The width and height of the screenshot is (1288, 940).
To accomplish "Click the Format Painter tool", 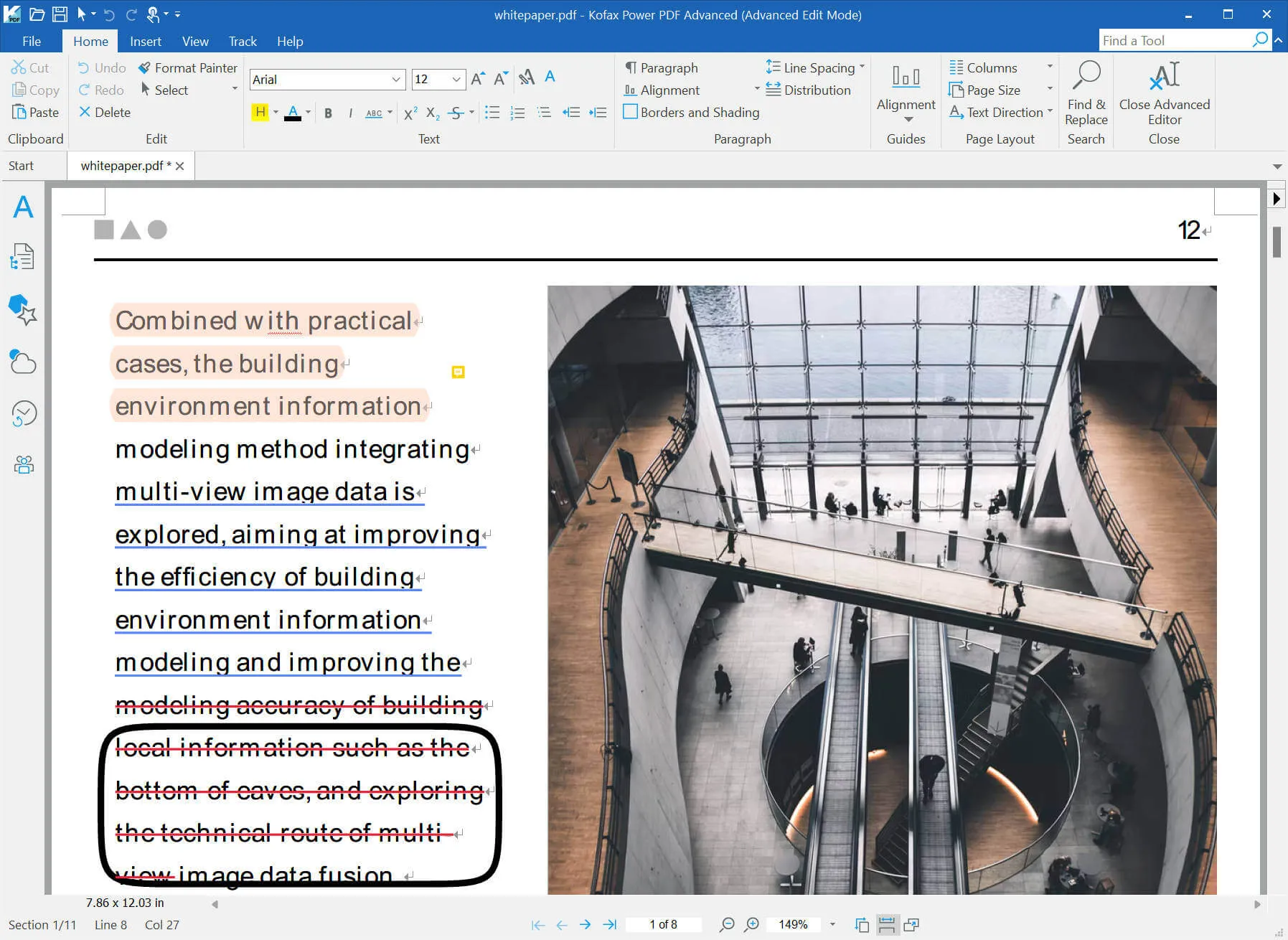I will click(188, 68).
